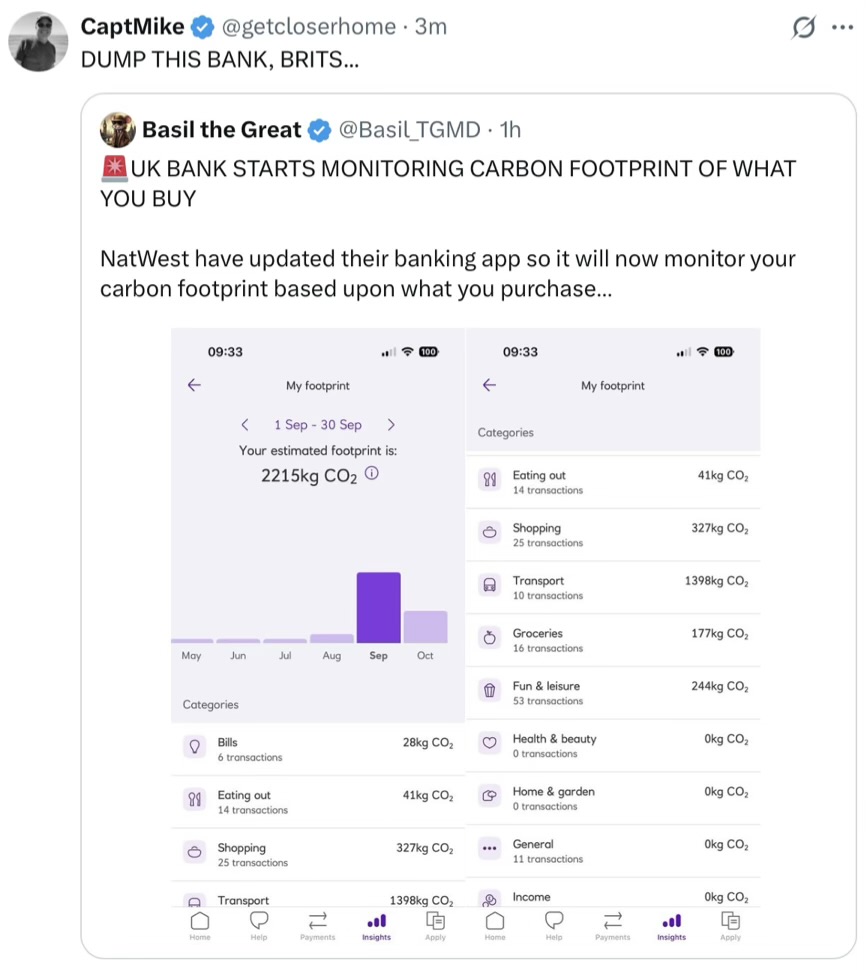Open Basil the Great's profile picture
Image resolution: width=867 pixels, height=970 pixels.
118,130
